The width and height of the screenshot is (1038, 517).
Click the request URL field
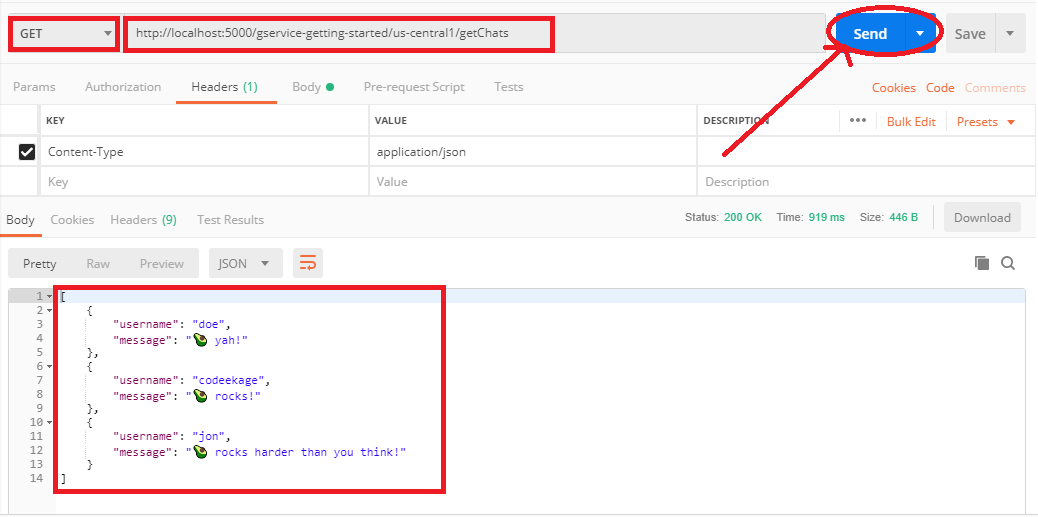pos(474,33)
